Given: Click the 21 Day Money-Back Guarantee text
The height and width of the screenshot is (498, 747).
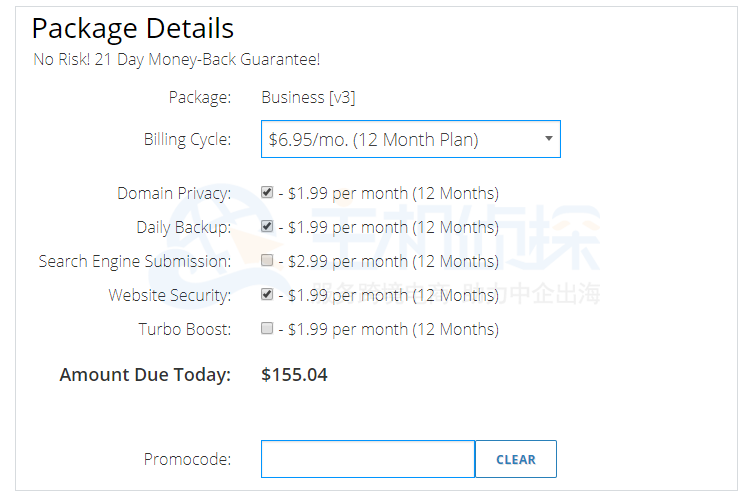Looking at the screenshot, I should coord(177,59).
